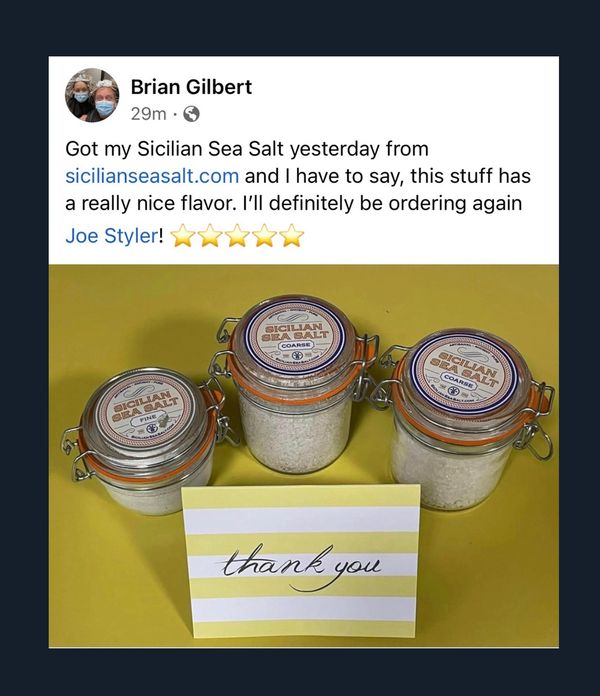This screenshot has width=600, height=696.
Task: Open the 29m post timestamp
Action: 148,115
